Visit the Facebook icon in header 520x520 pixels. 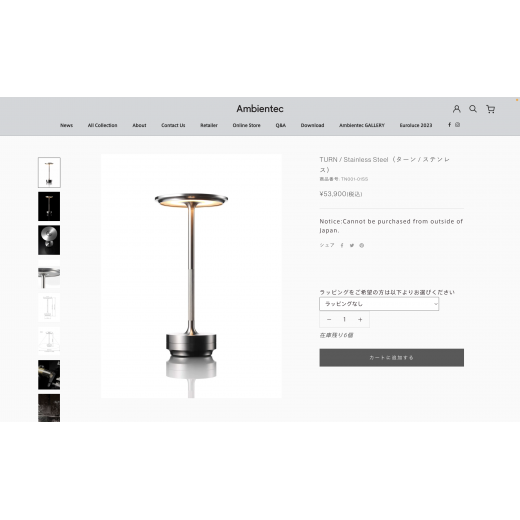(449, 125)
